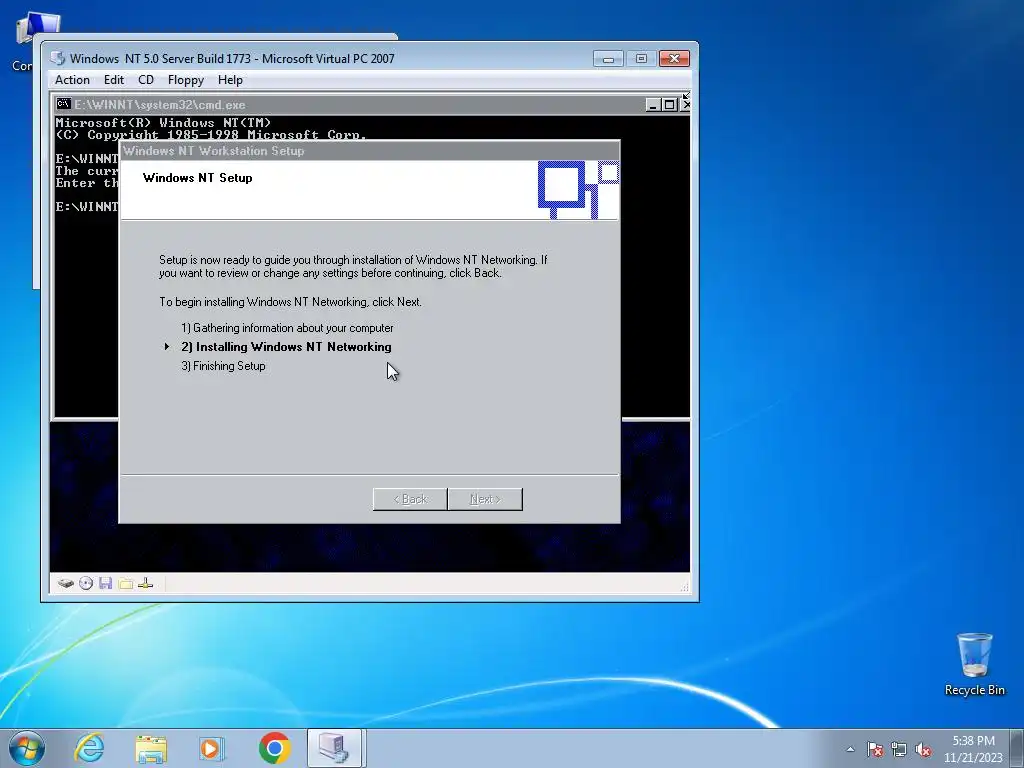Open the Edit menu in Virtual PC
The height and width of the screenshot is (768, 1024).
pyautogui.click(x=114, y=80)
